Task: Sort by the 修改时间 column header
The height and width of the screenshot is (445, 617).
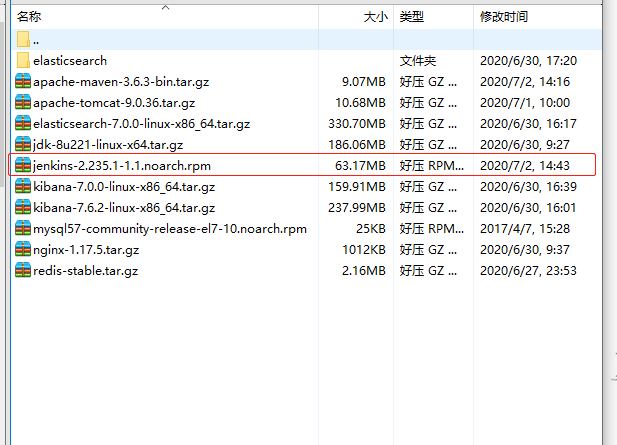Action: pos(504,17)
